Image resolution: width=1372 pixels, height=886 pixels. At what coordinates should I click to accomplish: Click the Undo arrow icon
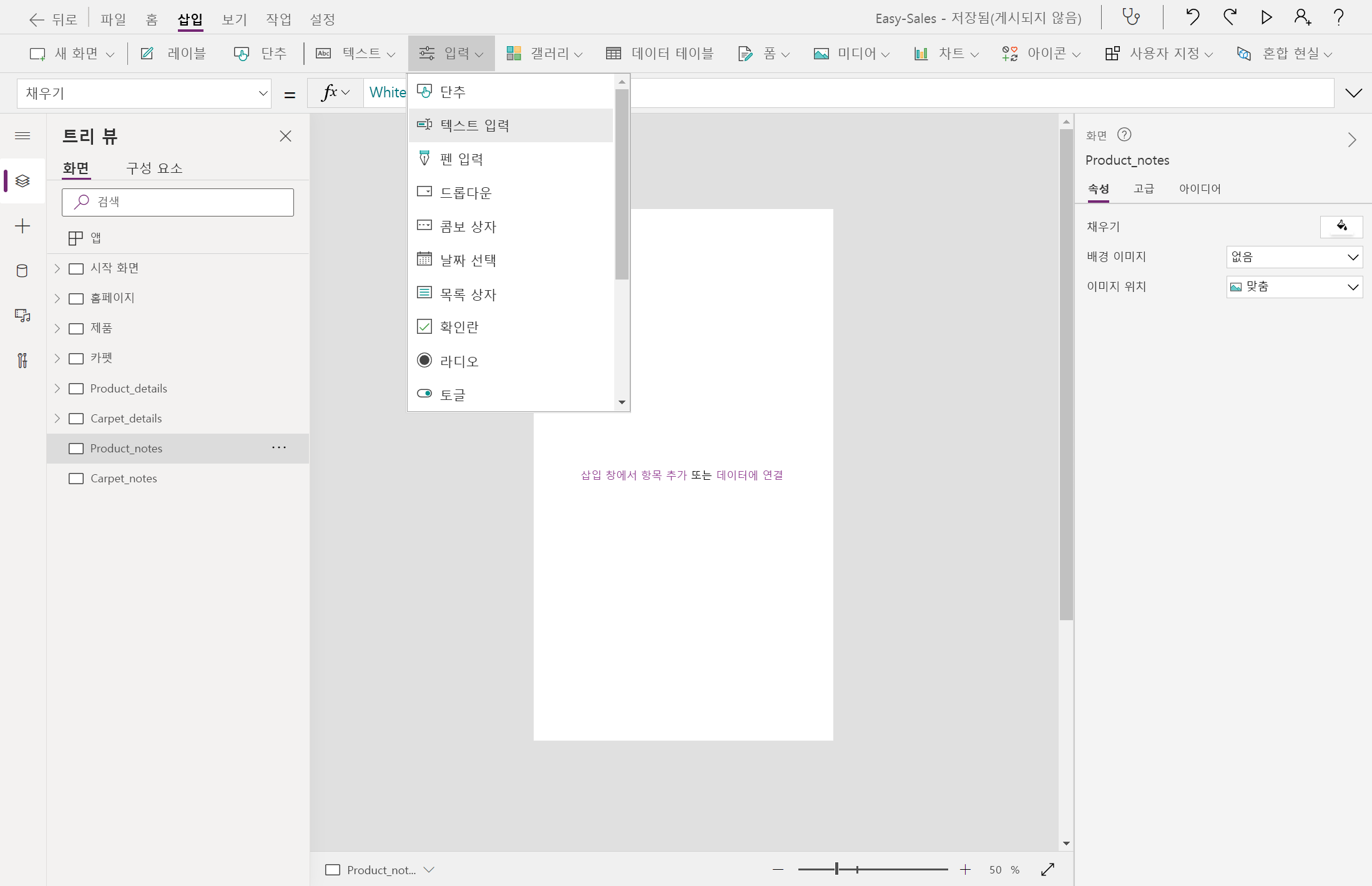point(1192,17)
